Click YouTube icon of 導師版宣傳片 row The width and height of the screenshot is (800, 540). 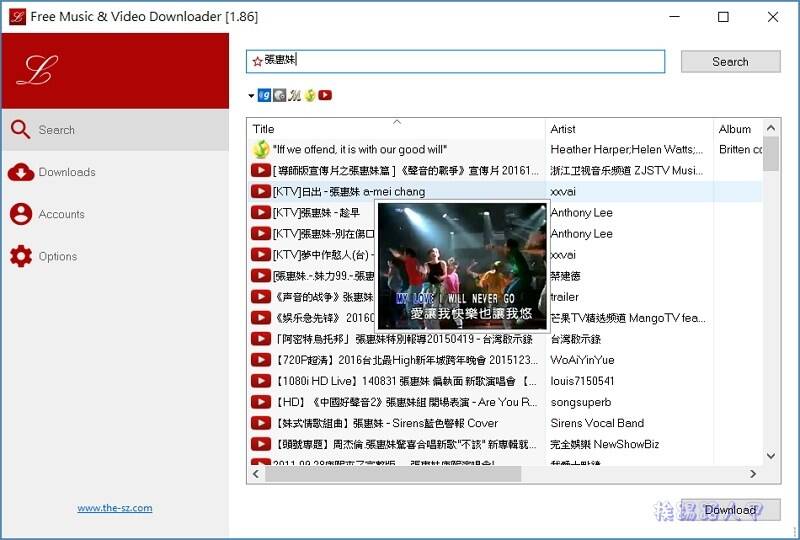coord(261,170)
